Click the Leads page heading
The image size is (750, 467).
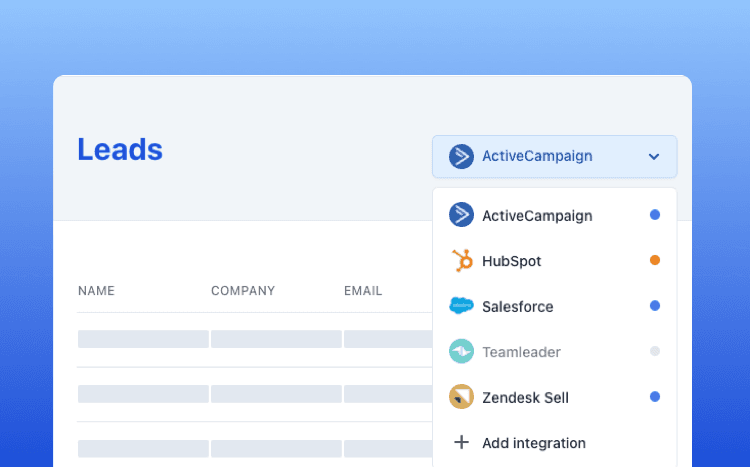[120, 150]
